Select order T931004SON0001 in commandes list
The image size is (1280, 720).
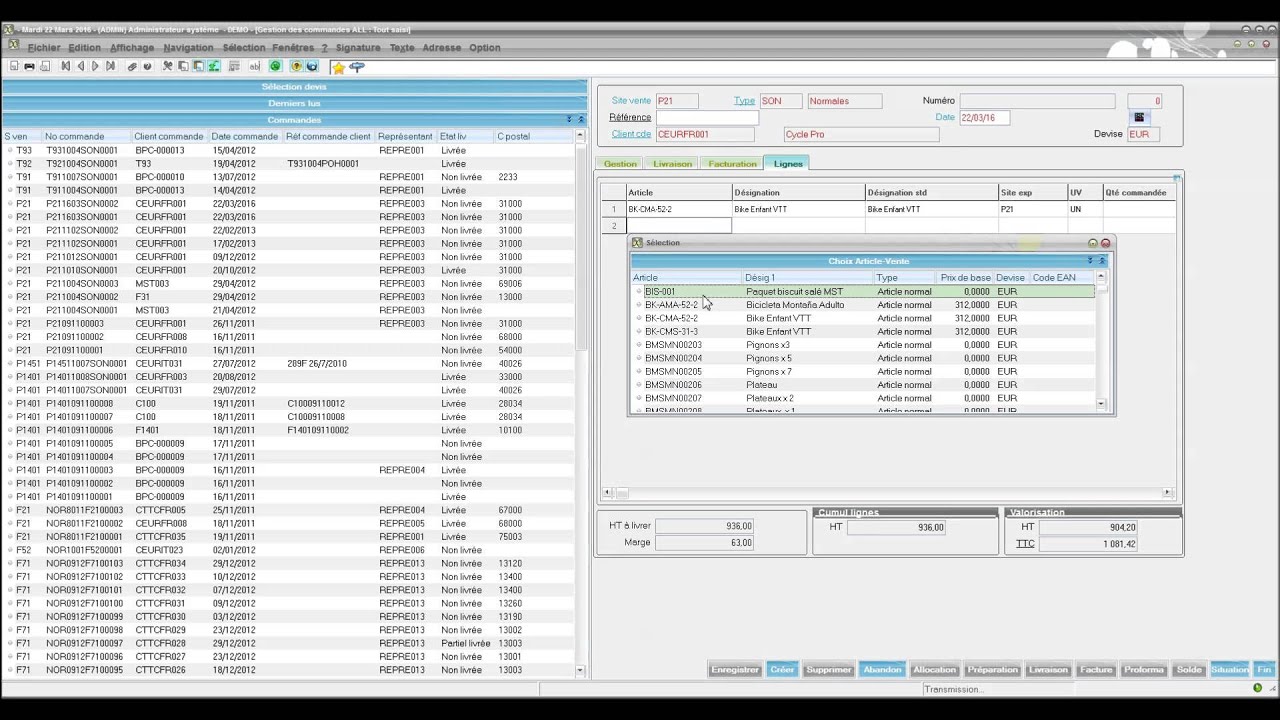click(289, 150)
